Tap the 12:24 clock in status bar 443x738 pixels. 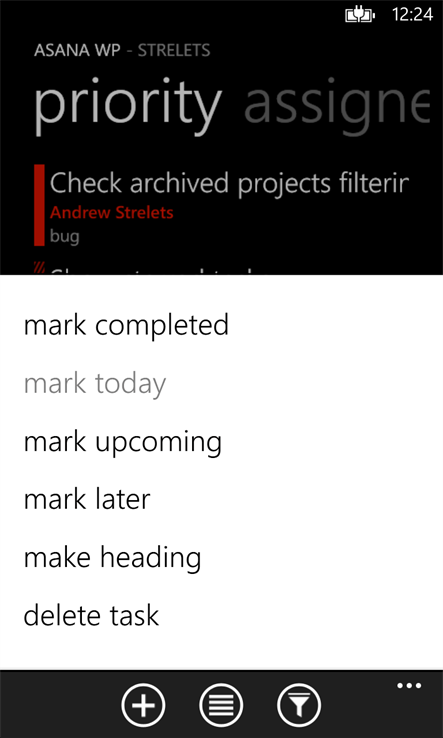click(412, 15)
